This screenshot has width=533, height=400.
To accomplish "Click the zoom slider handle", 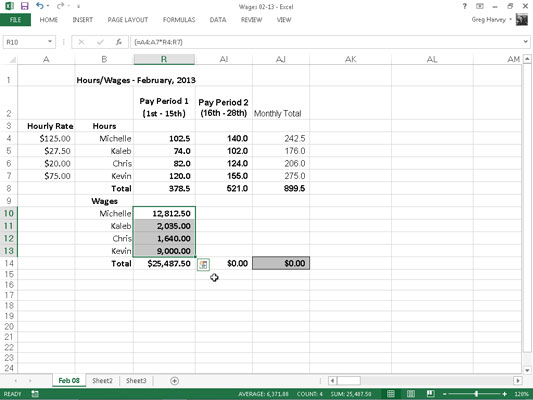I will click(x=476, y=394).
